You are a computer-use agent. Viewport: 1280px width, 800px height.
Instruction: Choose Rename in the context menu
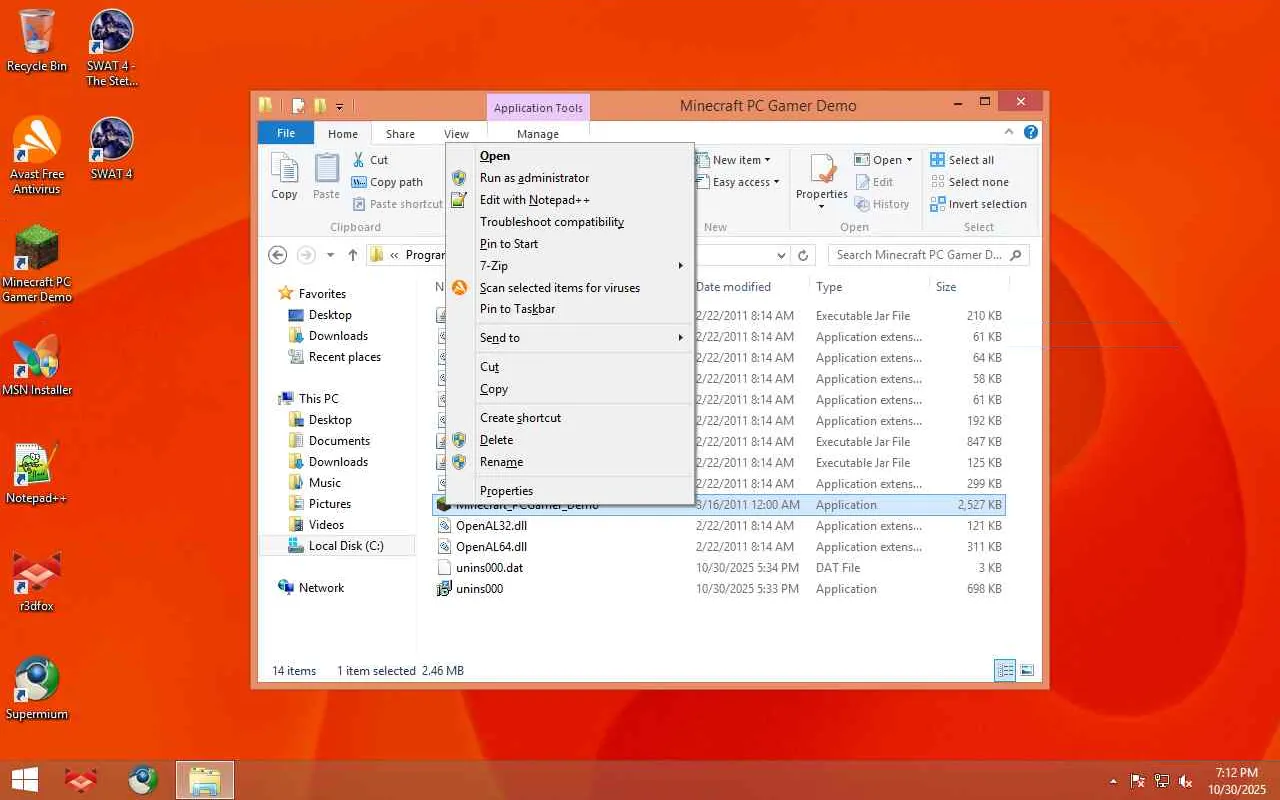(570, 462)
